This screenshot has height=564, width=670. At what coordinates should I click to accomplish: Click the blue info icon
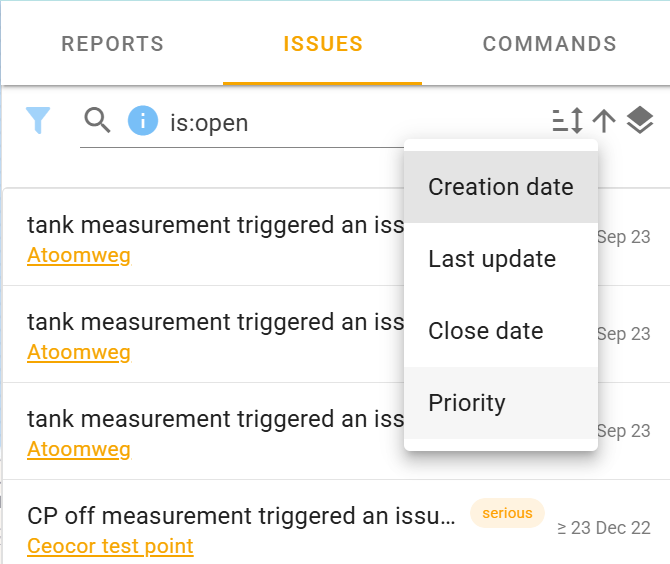coord(143,122)
